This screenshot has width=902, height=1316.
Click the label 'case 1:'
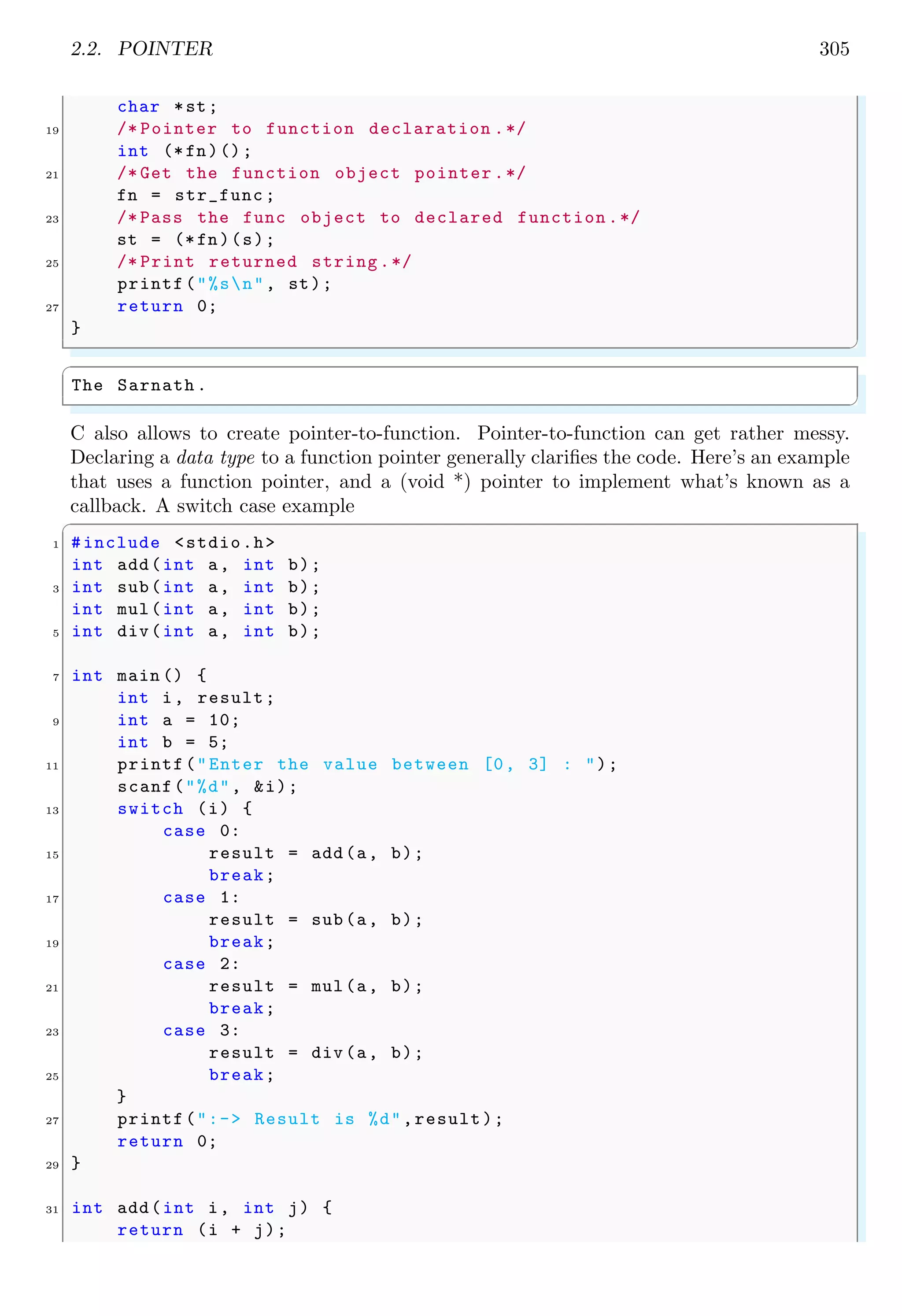(202, 897)
